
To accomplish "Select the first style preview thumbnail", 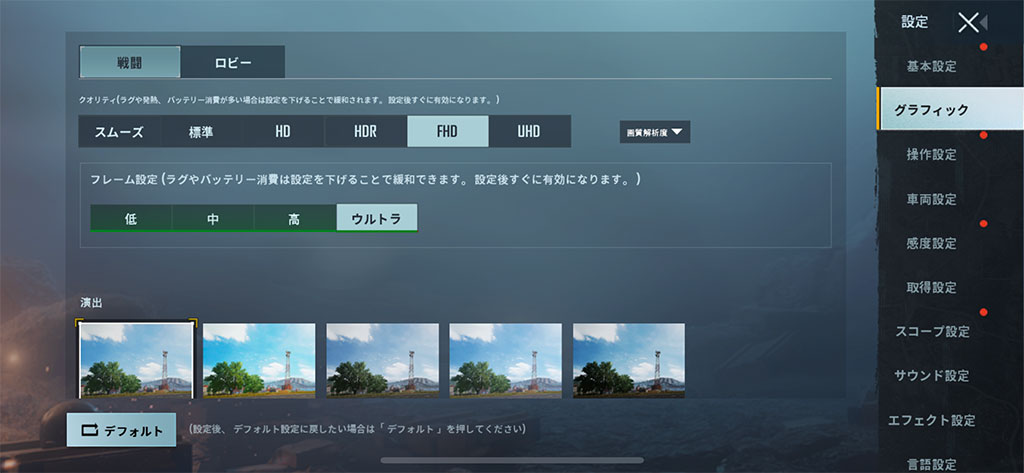I will coord(135,360).
